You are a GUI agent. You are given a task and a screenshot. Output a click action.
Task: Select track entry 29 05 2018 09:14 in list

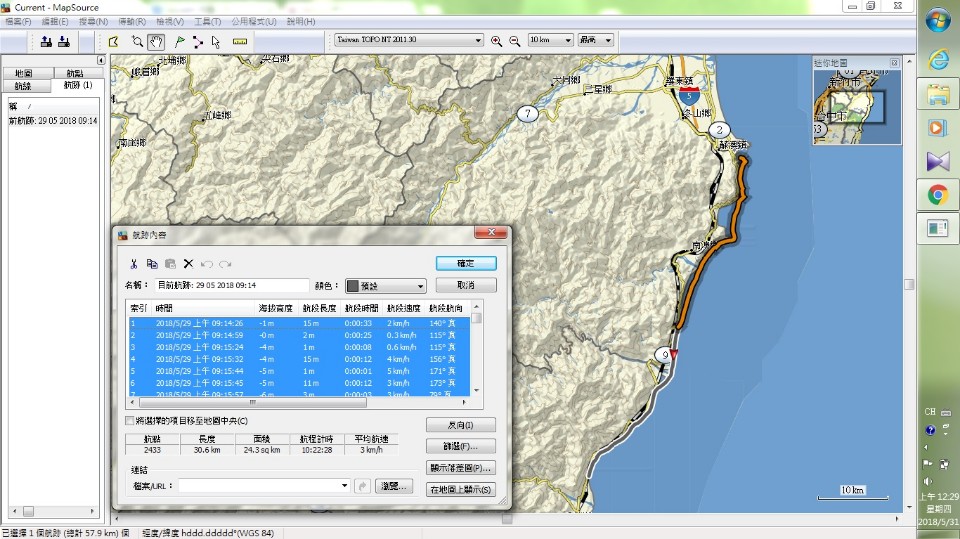[x=53, y=121]
